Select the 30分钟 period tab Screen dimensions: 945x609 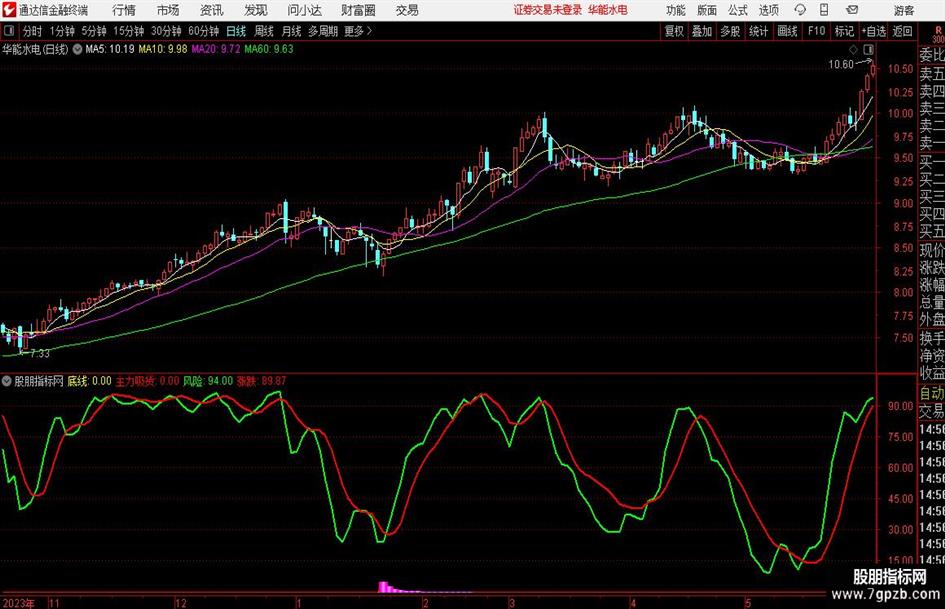tap(166, 31)
